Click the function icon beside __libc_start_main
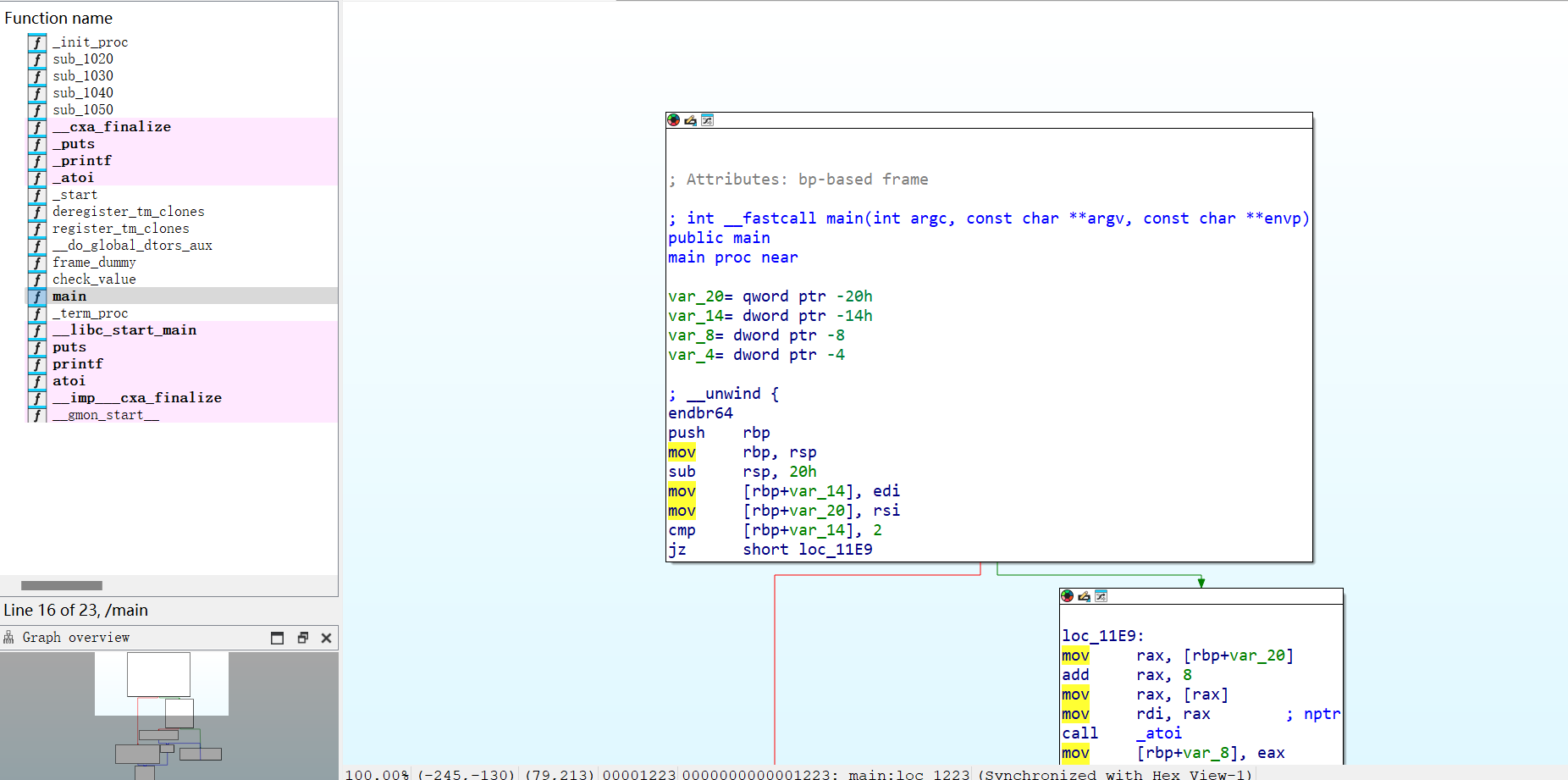 click(37, 330)
